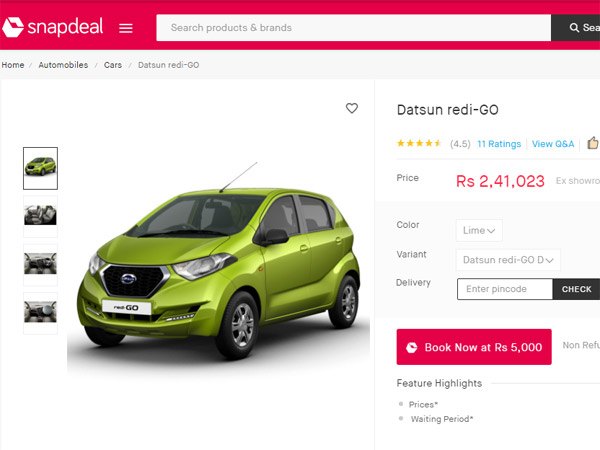Select the airbag interior thumbnail
The height and width of the screenshot is (450, 600).
(x=41, y=312)
